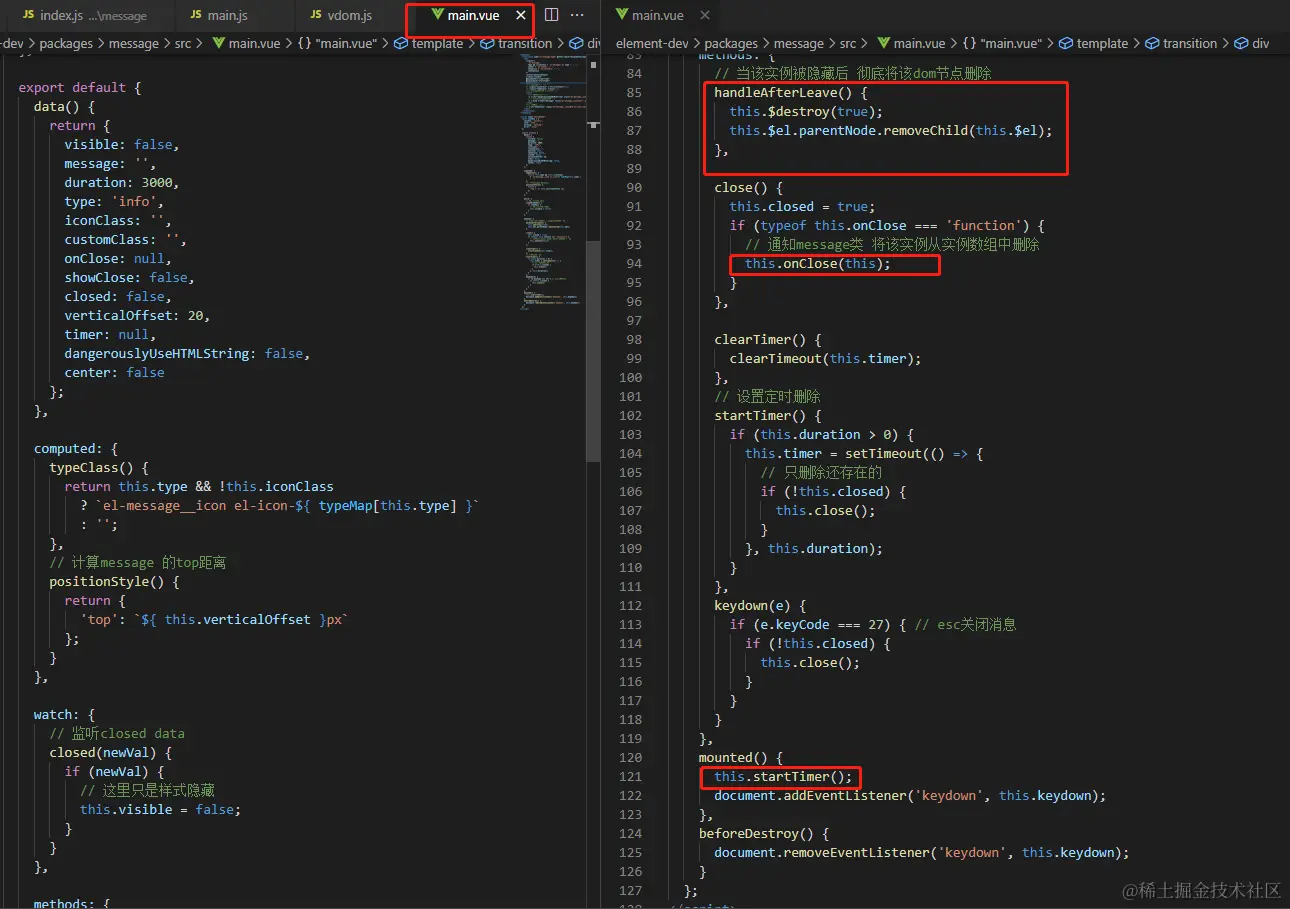Open 'main.vue' file breadcrumb in left editor

coord(255,44)
